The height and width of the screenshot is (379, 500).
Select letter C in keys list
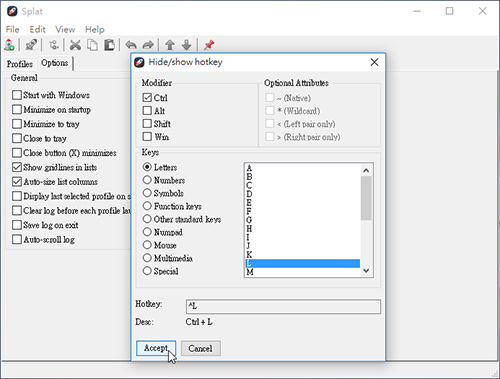click(303, 185)
